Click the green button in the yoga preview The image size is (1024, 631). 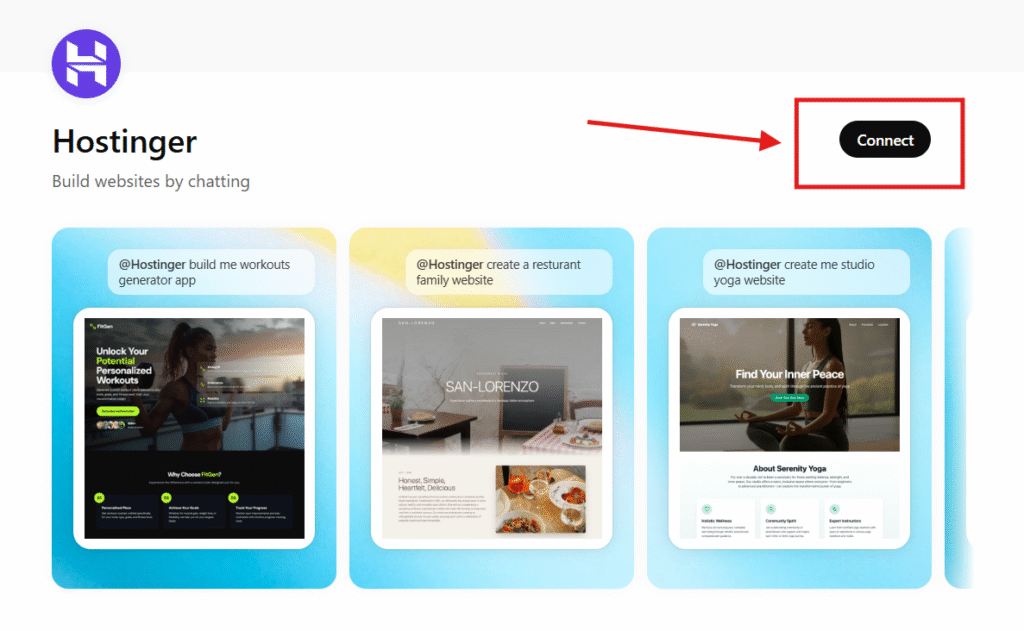(x=790, y=397)
